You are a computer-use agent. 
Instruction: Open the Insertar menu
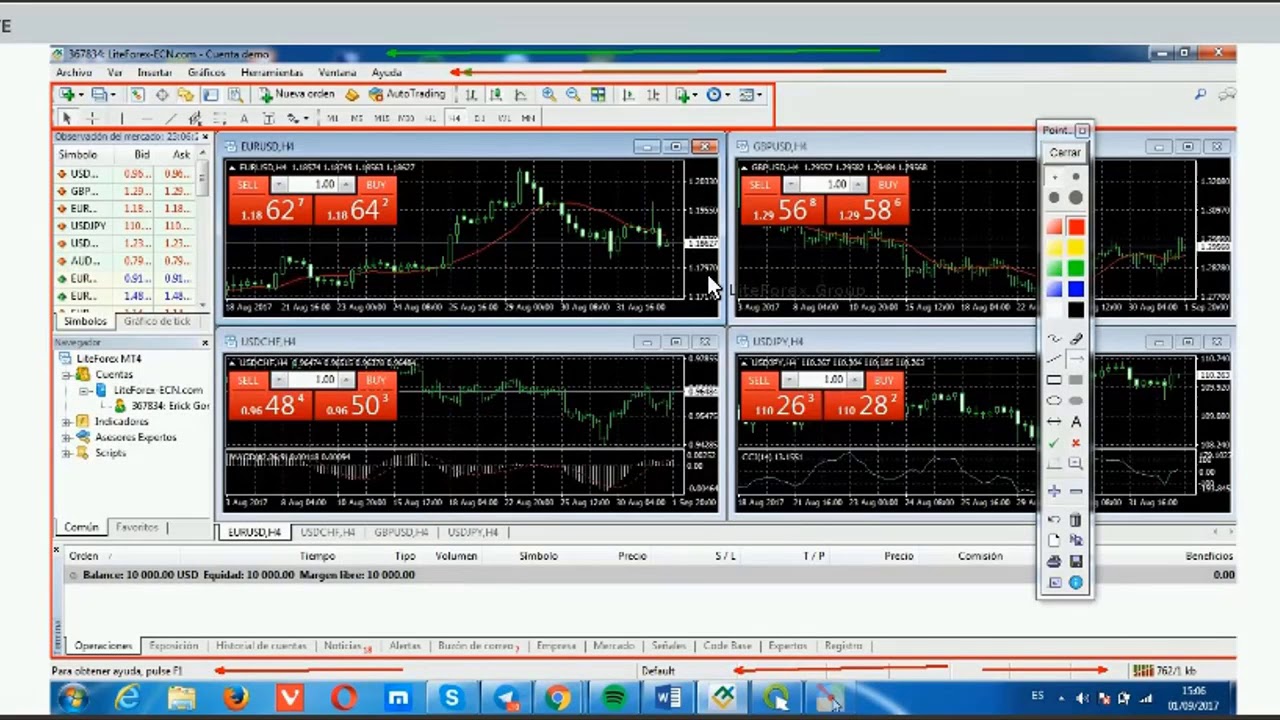[155, 73]
